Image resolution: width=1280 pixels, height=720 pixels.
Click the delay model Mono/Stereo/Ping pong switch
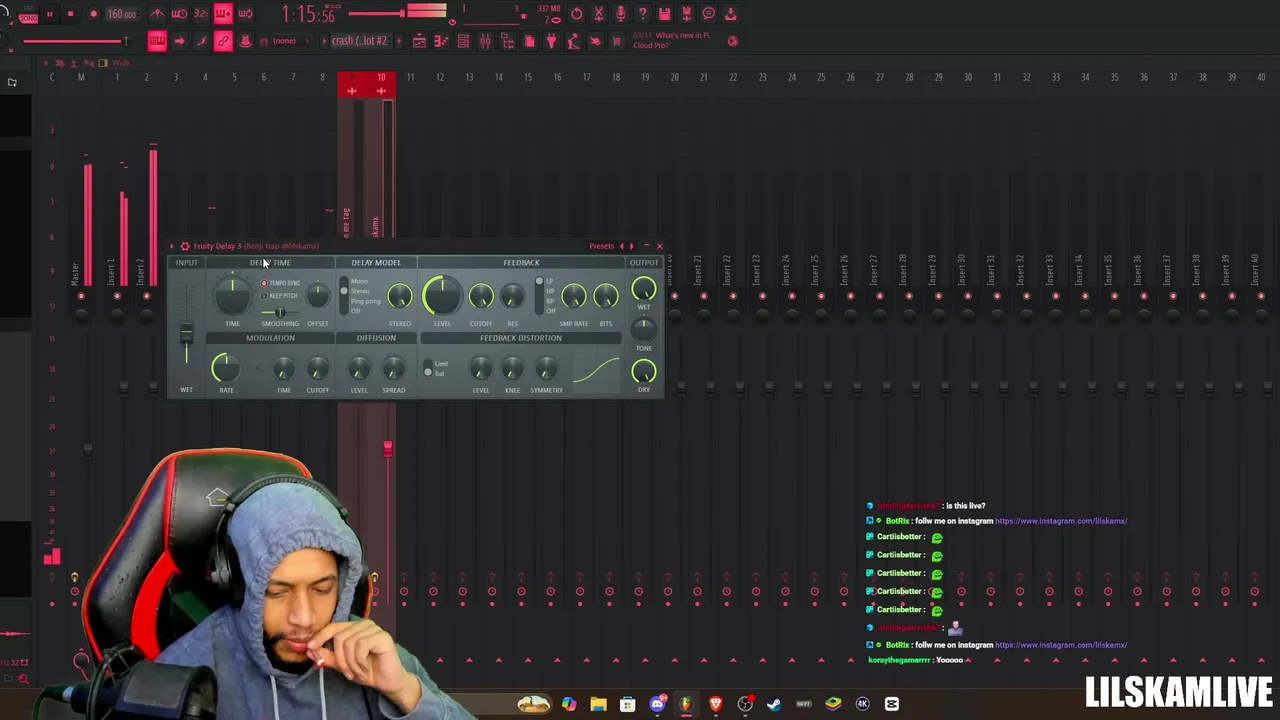click(344, 296)
